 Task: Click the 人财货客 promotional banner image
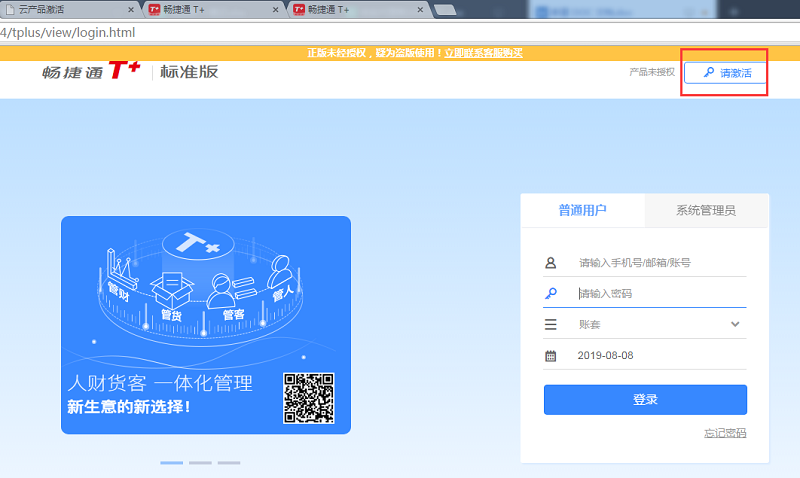tap(206, 325)
